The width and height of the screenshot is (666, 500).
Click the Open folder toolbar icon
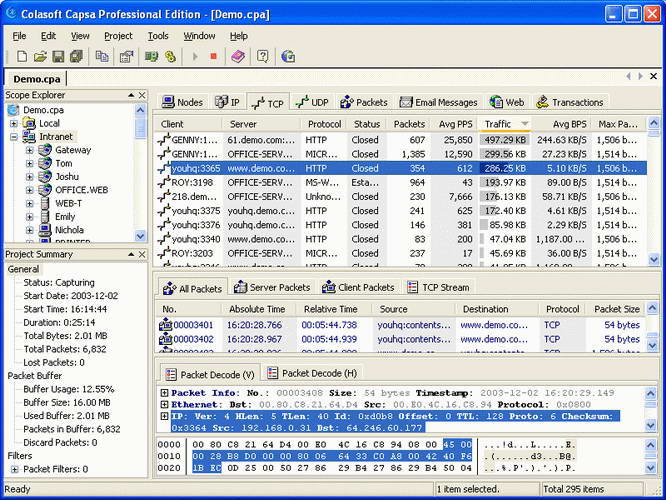40,56
